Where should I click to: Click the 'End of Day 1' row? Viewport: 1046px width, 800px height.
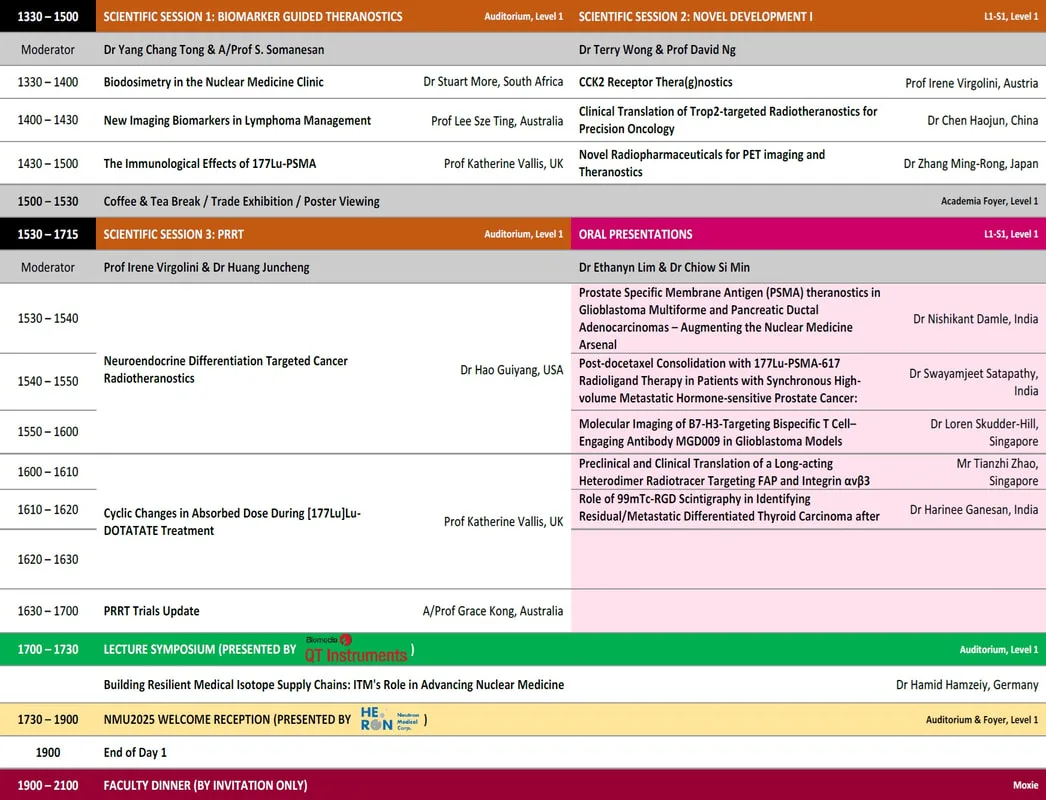point(523,752)
